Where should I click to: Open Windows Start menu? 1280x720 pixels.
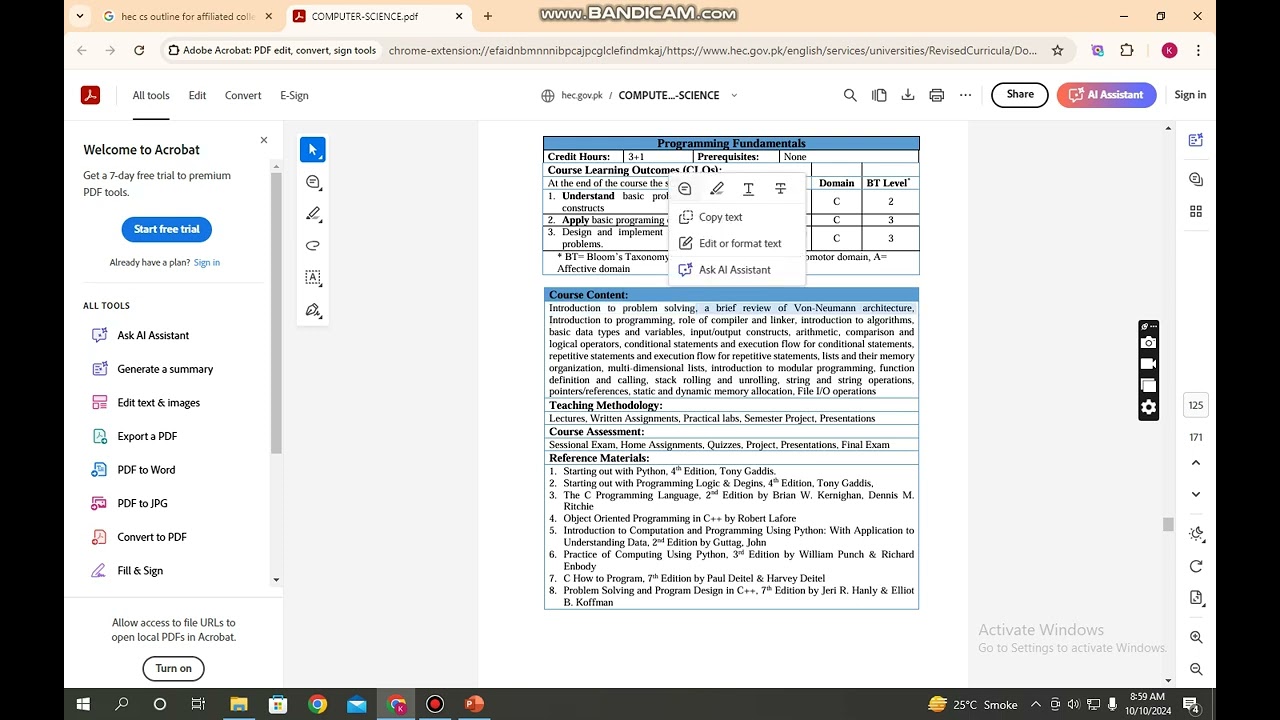tap(83, 704)
